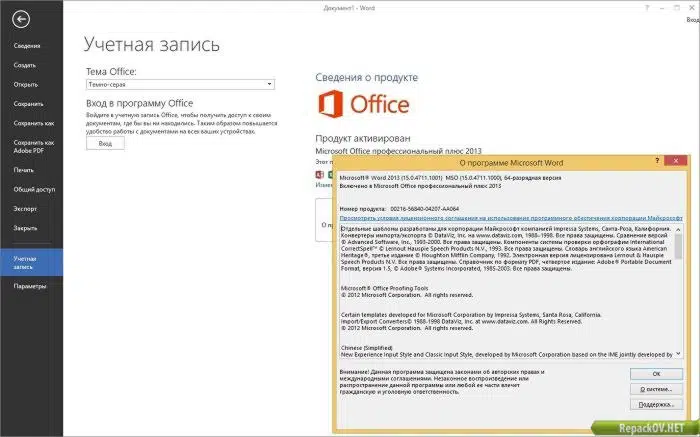Open the Тема Office dropdown
This screenshot has width=700, height=437.
coord(180,84)
